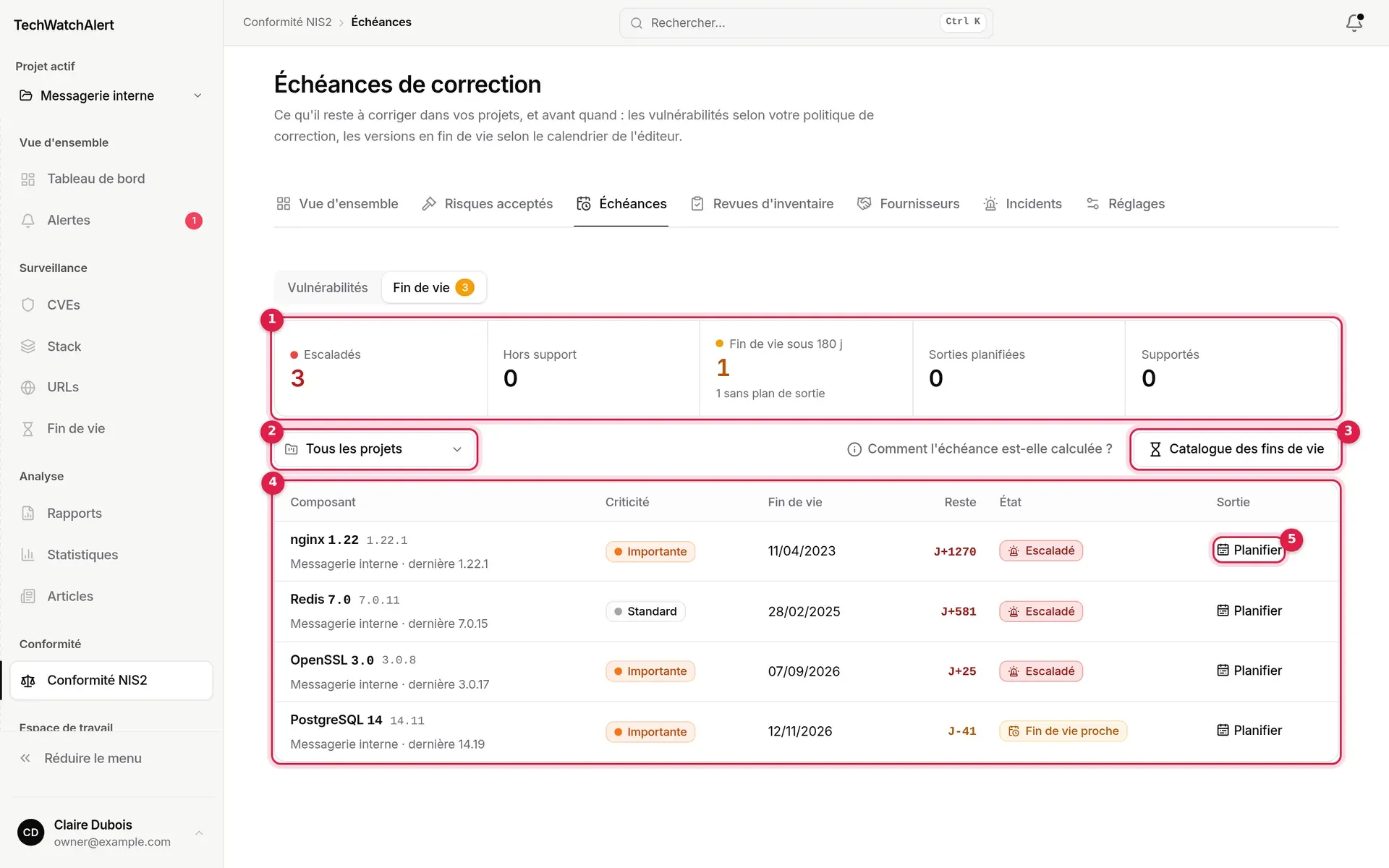Click the Supportés summary card
Screen dimensions: 1389x868
pos(1231,368)
